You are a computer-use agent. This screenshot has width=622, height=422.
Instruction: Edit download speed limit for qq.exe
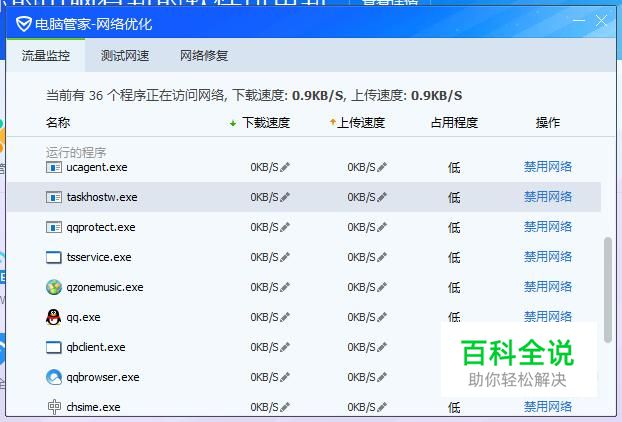(285, 317)
